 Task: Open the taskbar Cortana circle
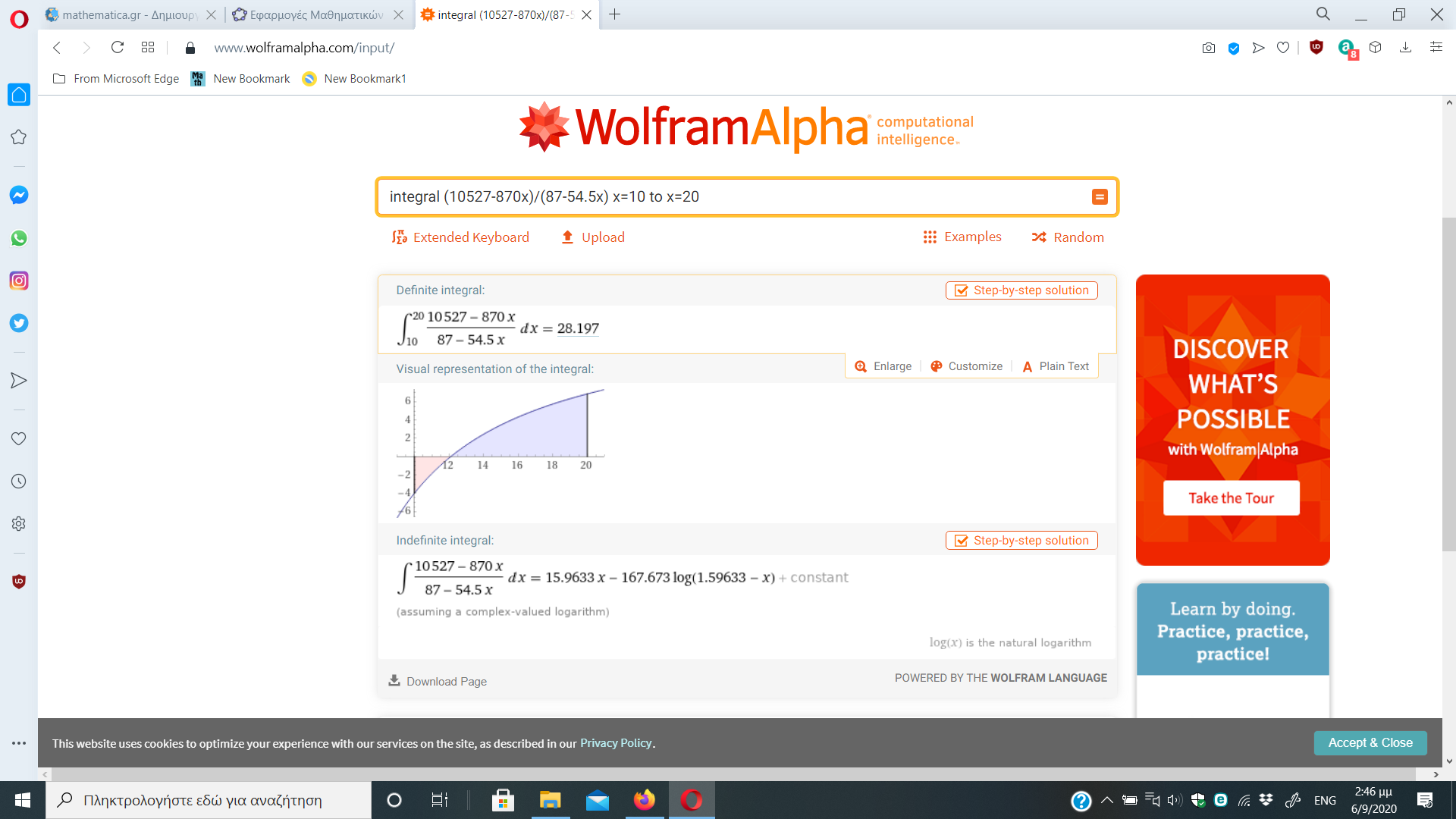click(394, 800)
